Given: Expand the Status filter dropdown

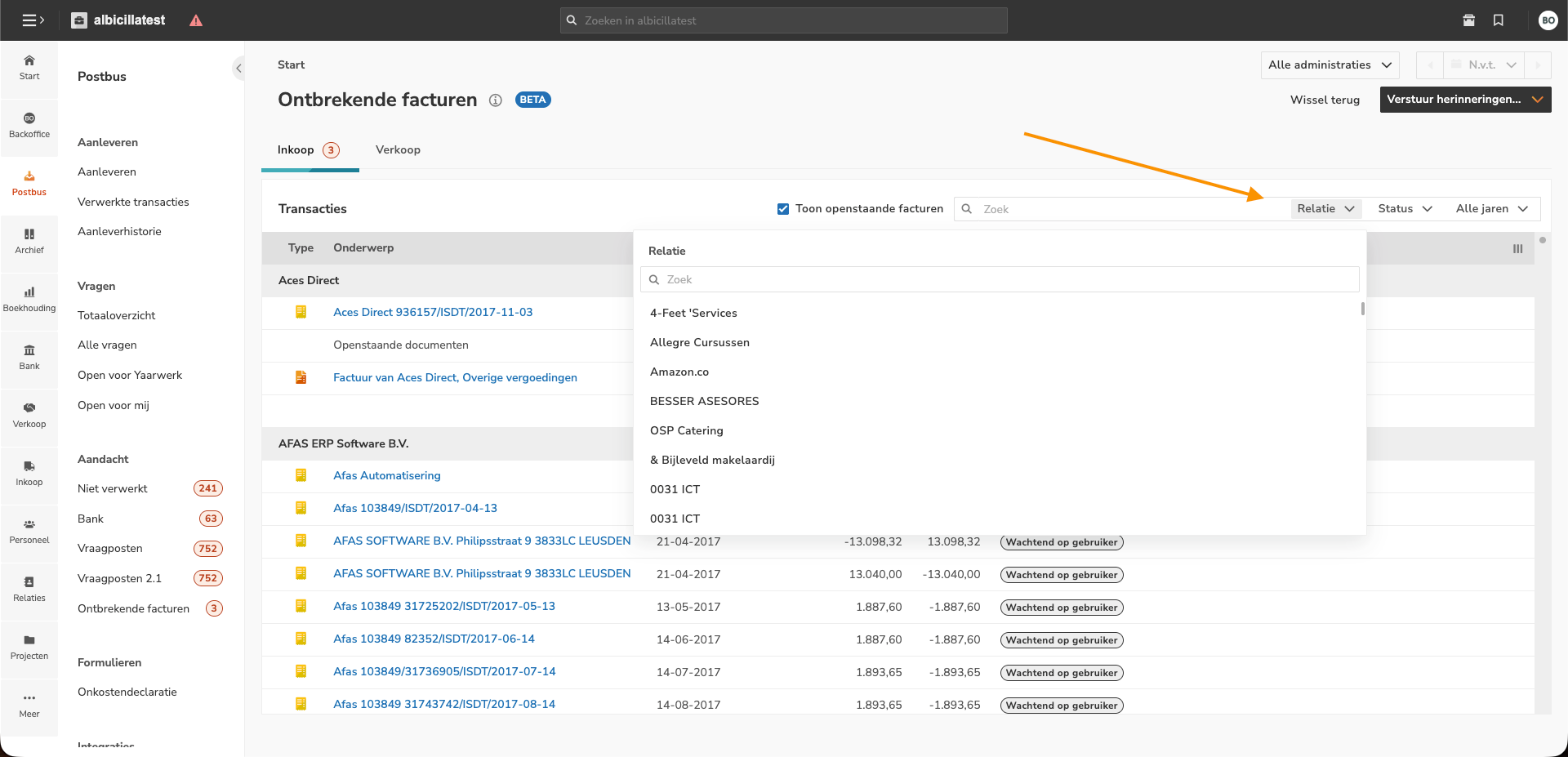Looking at the screenshot, I should pyautogui.click(x=1405, y=209).
